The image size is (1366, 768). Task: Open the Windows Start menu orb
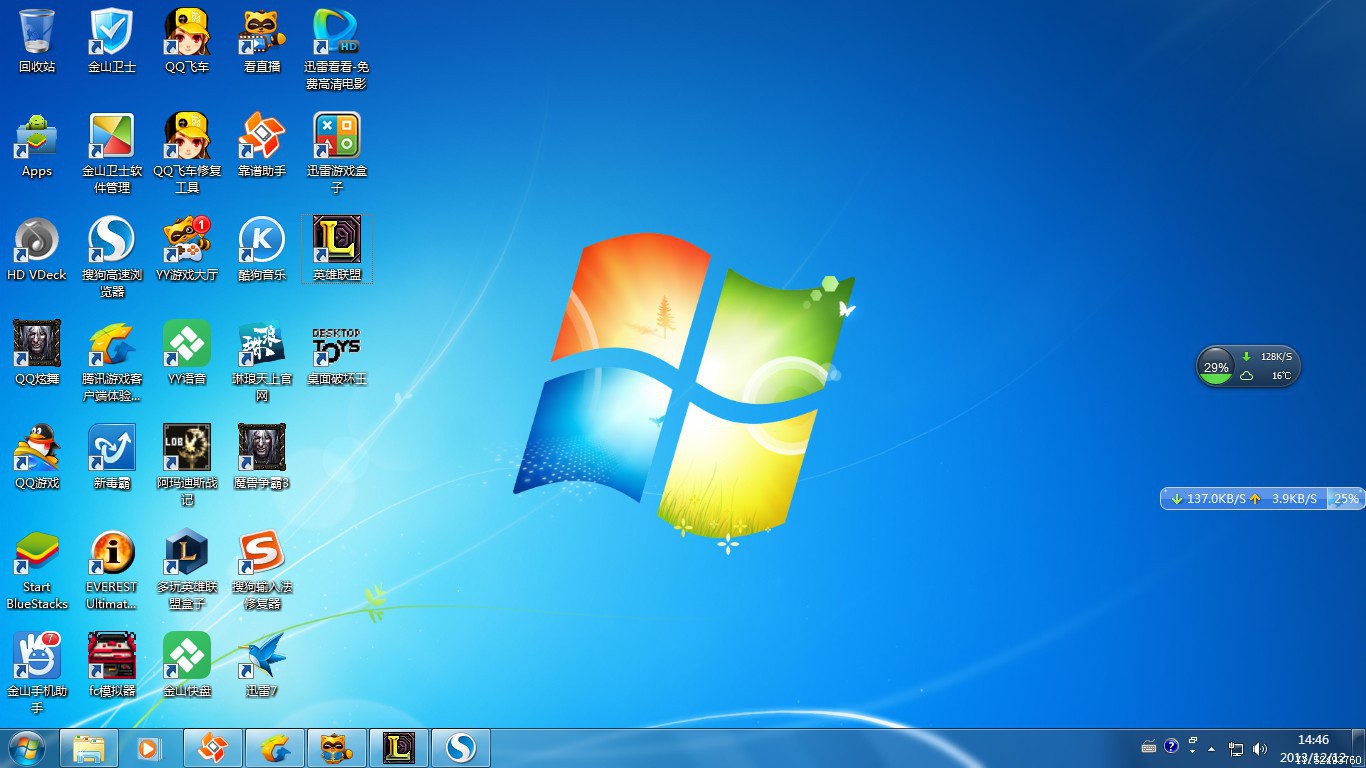click(x=27, y=748)
